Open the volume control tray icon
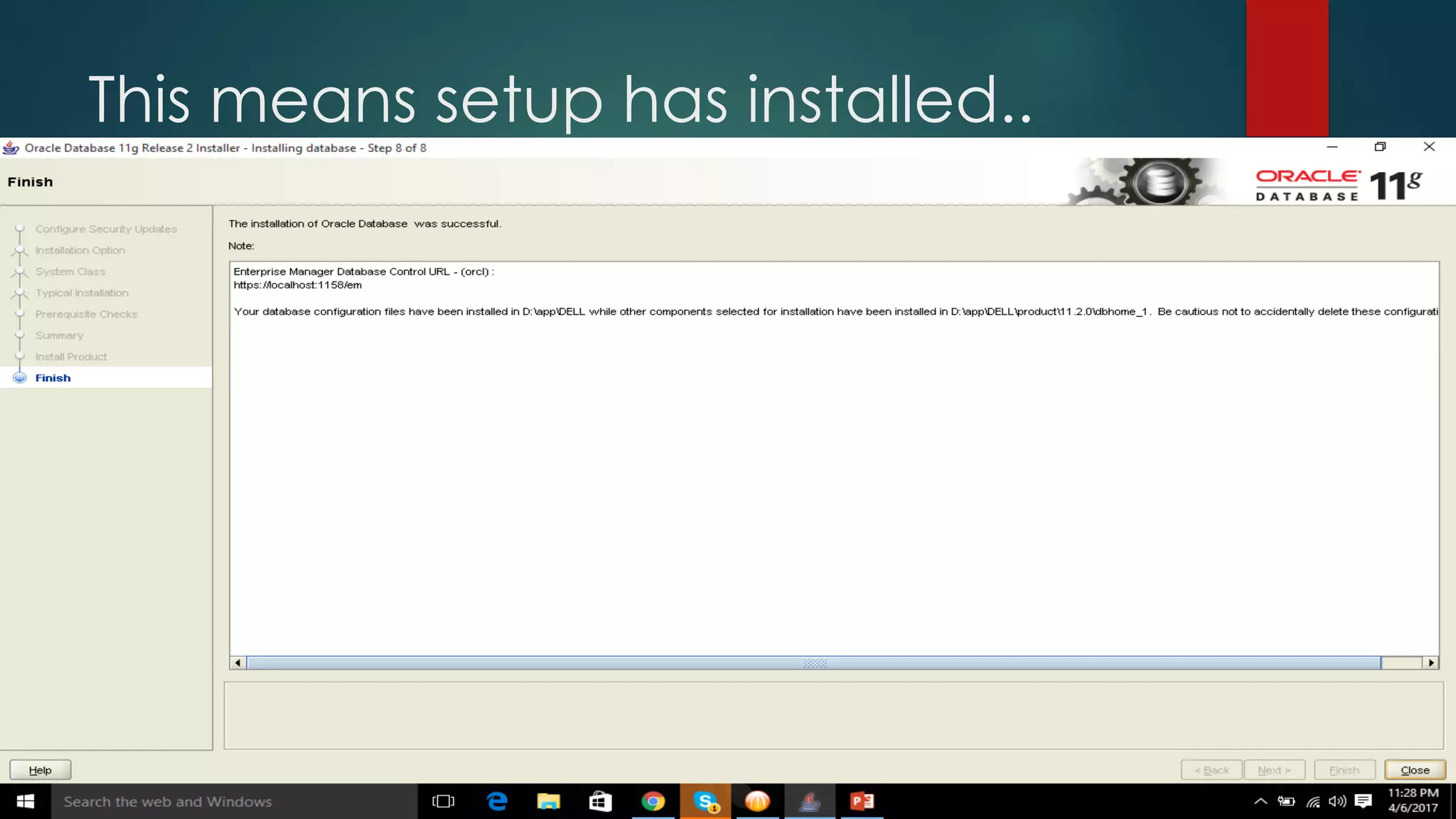The height and width of the screenshot is (819, 1456). click(x=1337, y=801)
